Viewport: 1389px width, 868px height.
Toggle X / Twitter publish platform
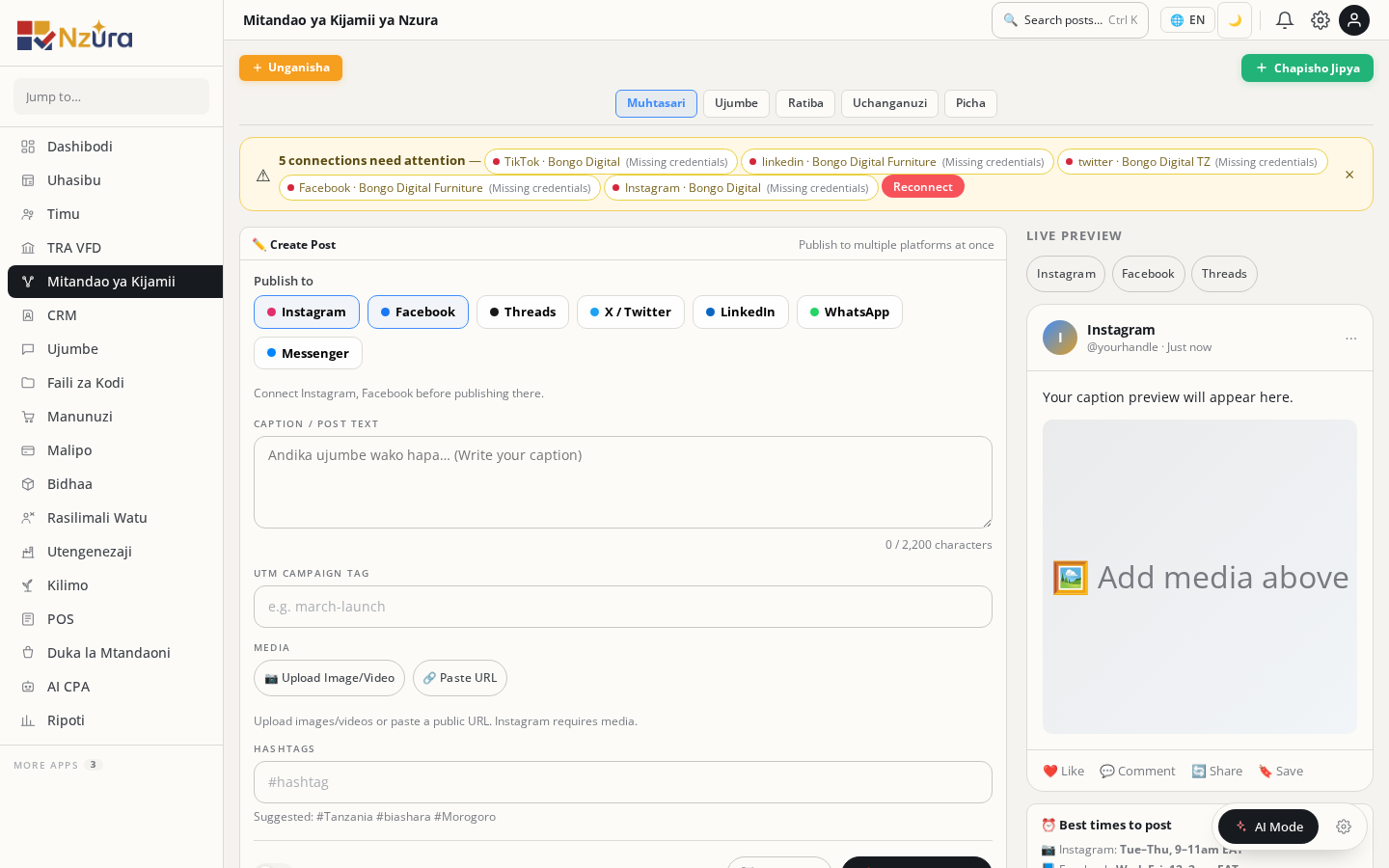[631, 312]
